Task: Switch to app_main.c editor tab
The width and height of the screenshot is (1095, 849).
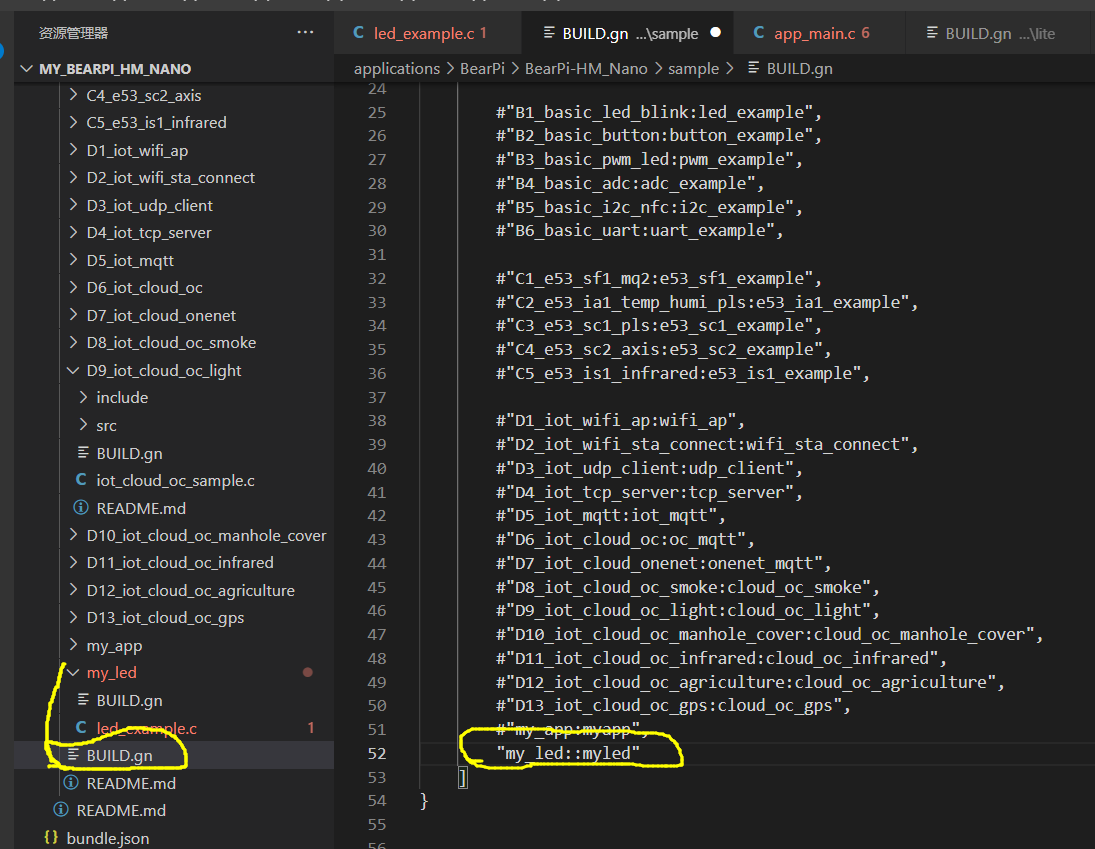Action: point(819,33)
